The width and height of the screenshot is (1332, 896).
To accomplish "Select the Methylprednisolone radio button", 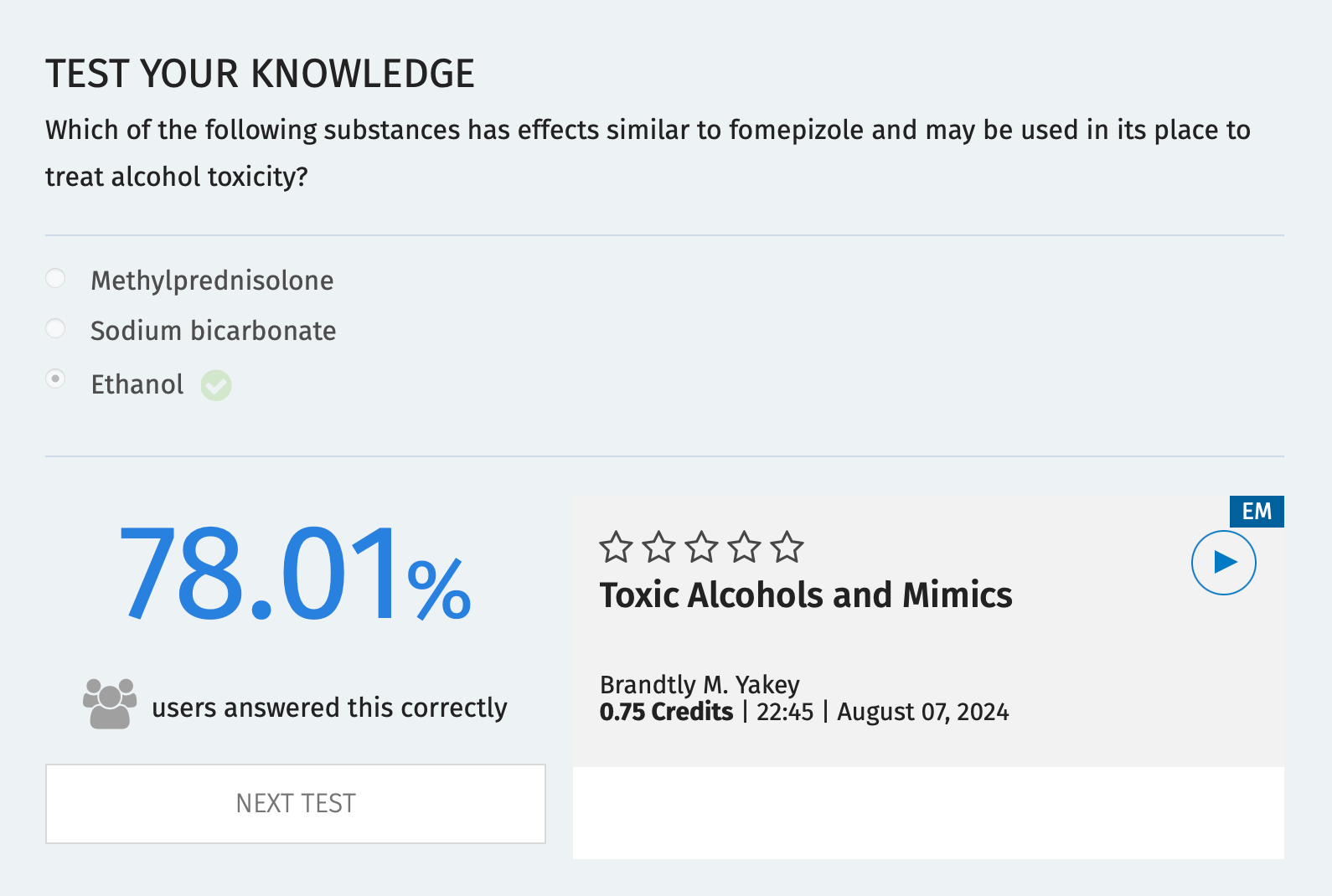I will (55, 278).
